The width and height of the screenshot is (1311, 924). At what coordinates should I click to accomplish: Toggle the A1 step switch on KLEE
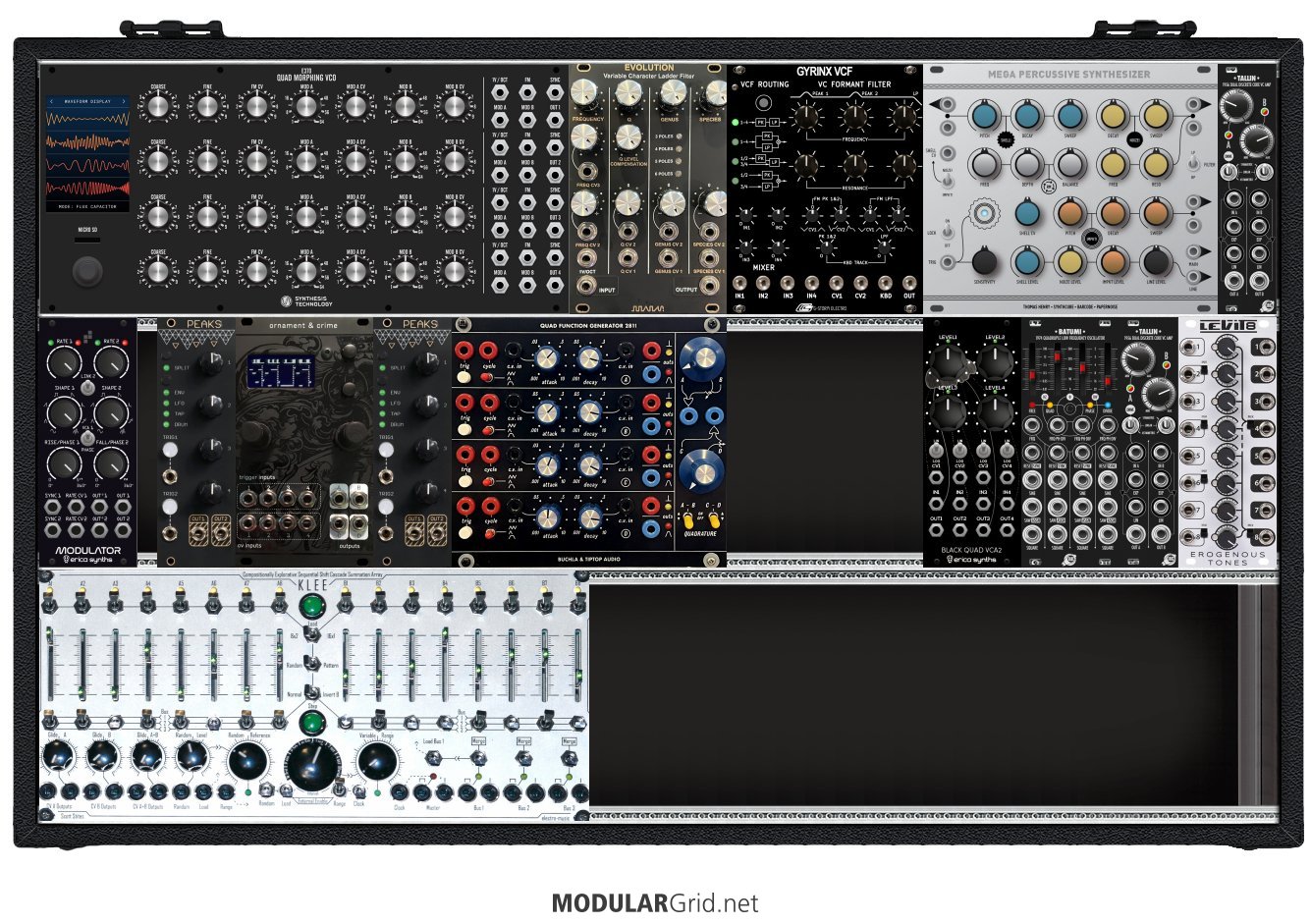click(x=50, y=605)
